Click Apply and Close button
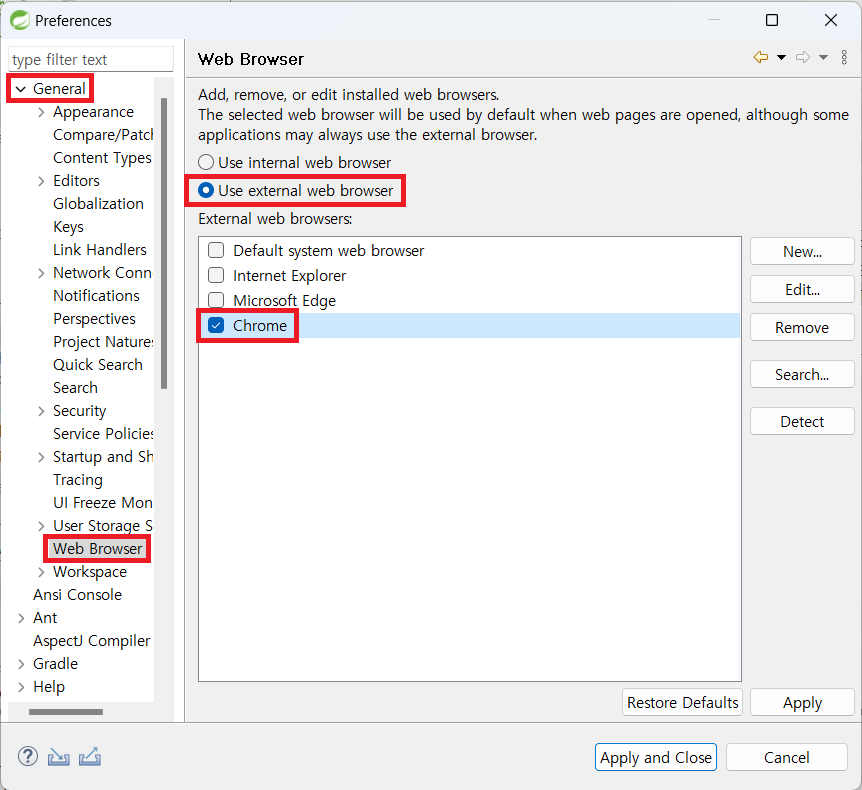 point(655,758)
